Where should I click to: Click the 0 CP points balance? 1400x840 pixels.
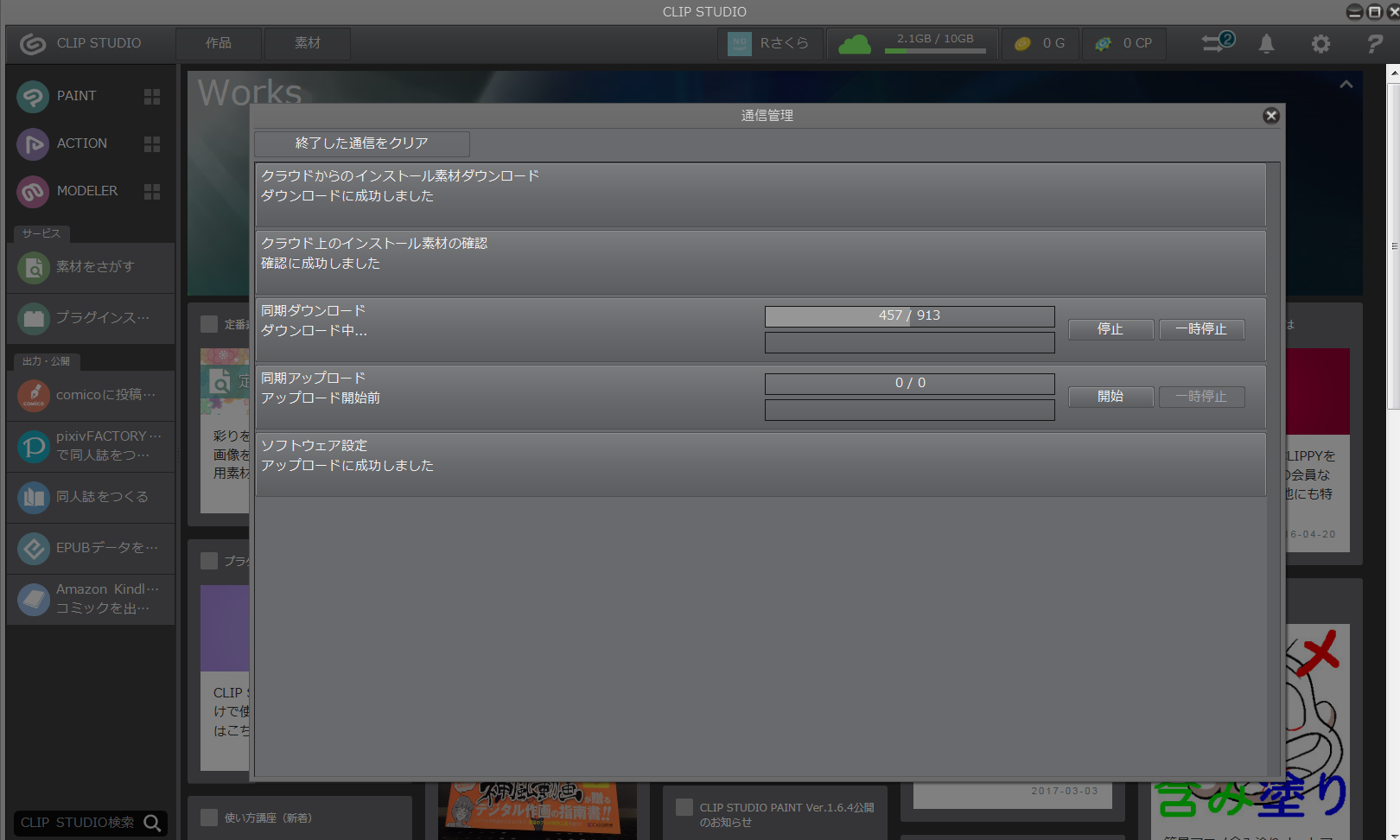coord(1137,43)
